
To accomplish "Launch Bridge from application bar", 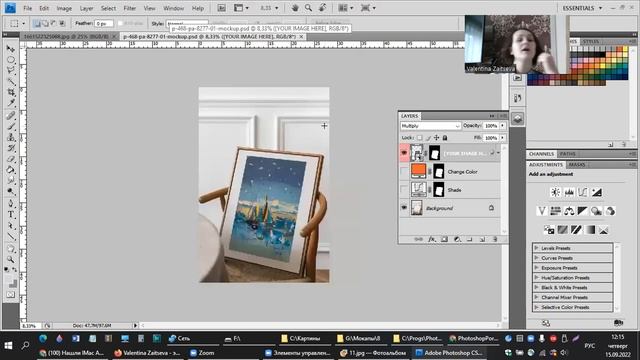I will (x=221, y=8).
